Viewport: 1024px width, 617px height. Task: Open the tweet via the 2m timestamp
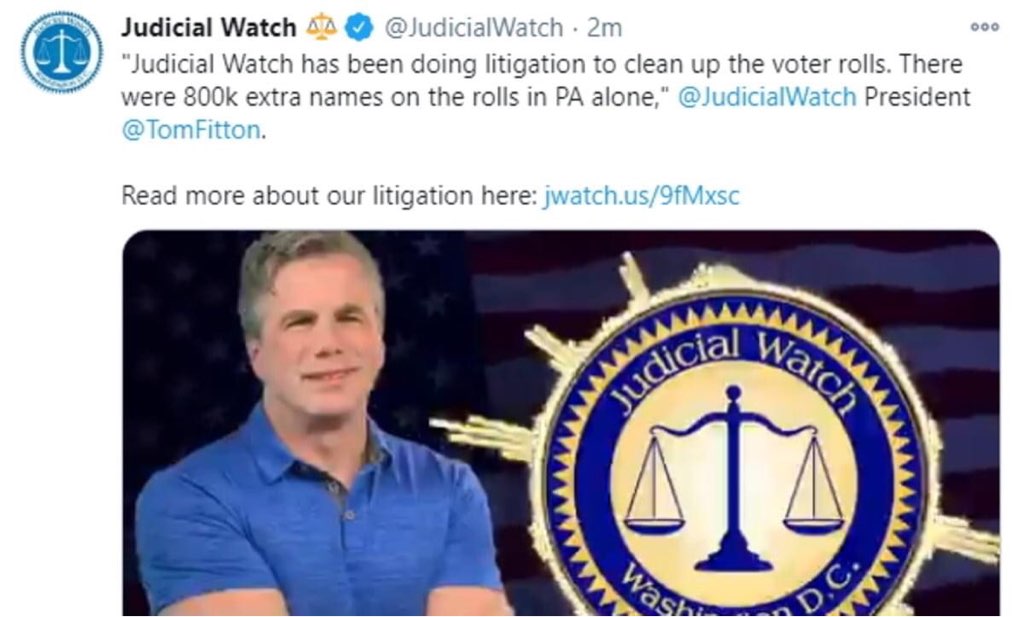[604, 27]
